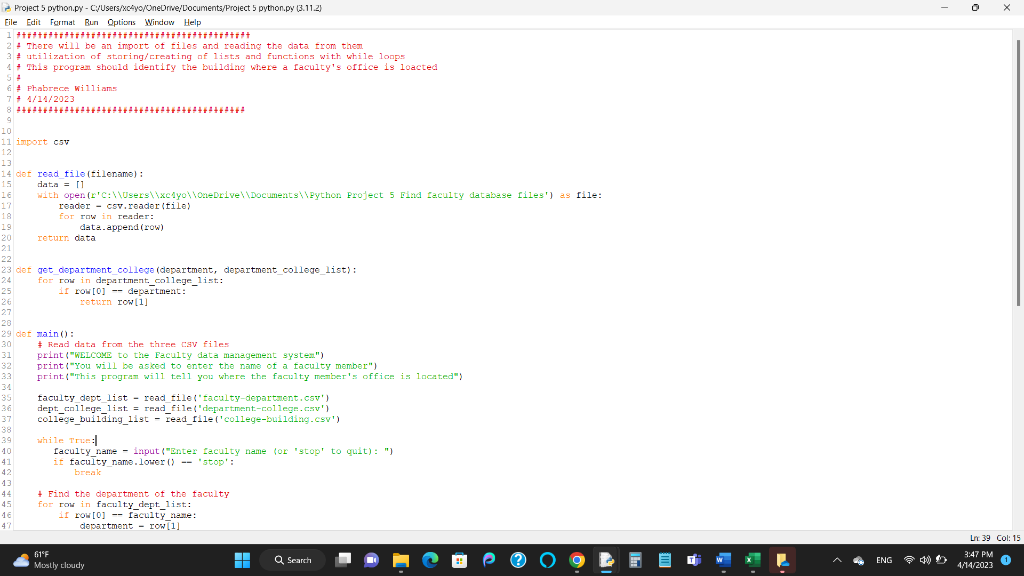This screenshot has height=576, width=1024.
Task: Click the 'Col: 15' status bar entry
Action: 1008,538
